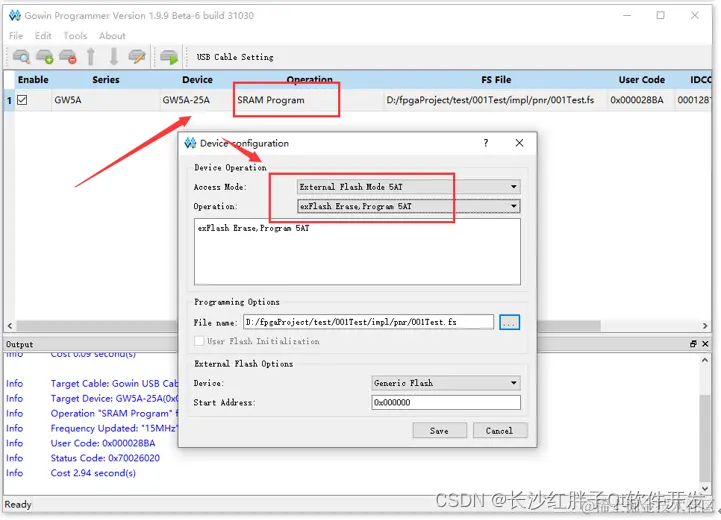Click the Scan Device toolbar icon
Screen dimensions: 721x520
[21, 57]
